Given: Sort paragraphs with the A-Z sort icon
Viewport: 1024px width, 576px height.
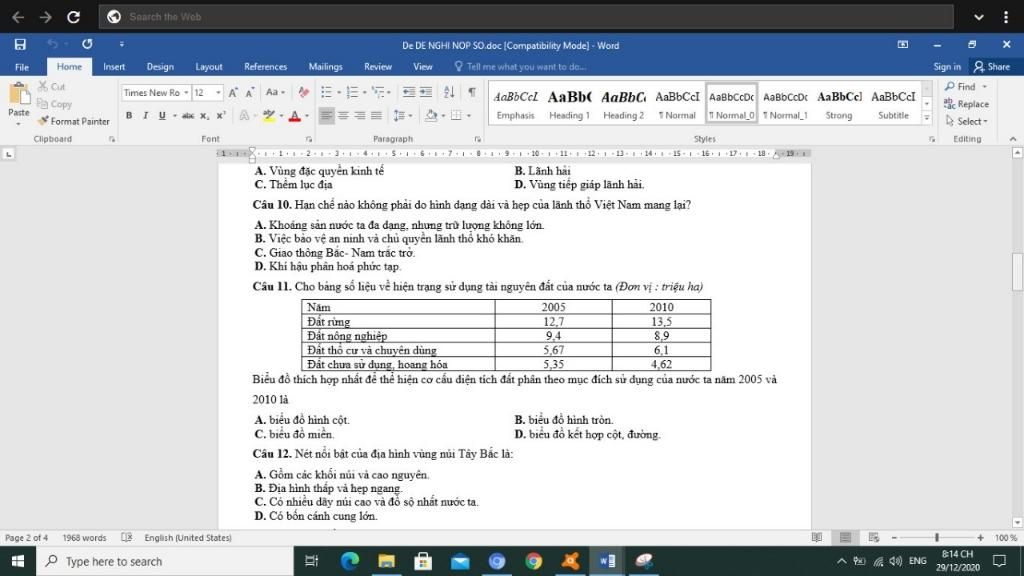Looking at the screenshot, I should coord(449,93).
